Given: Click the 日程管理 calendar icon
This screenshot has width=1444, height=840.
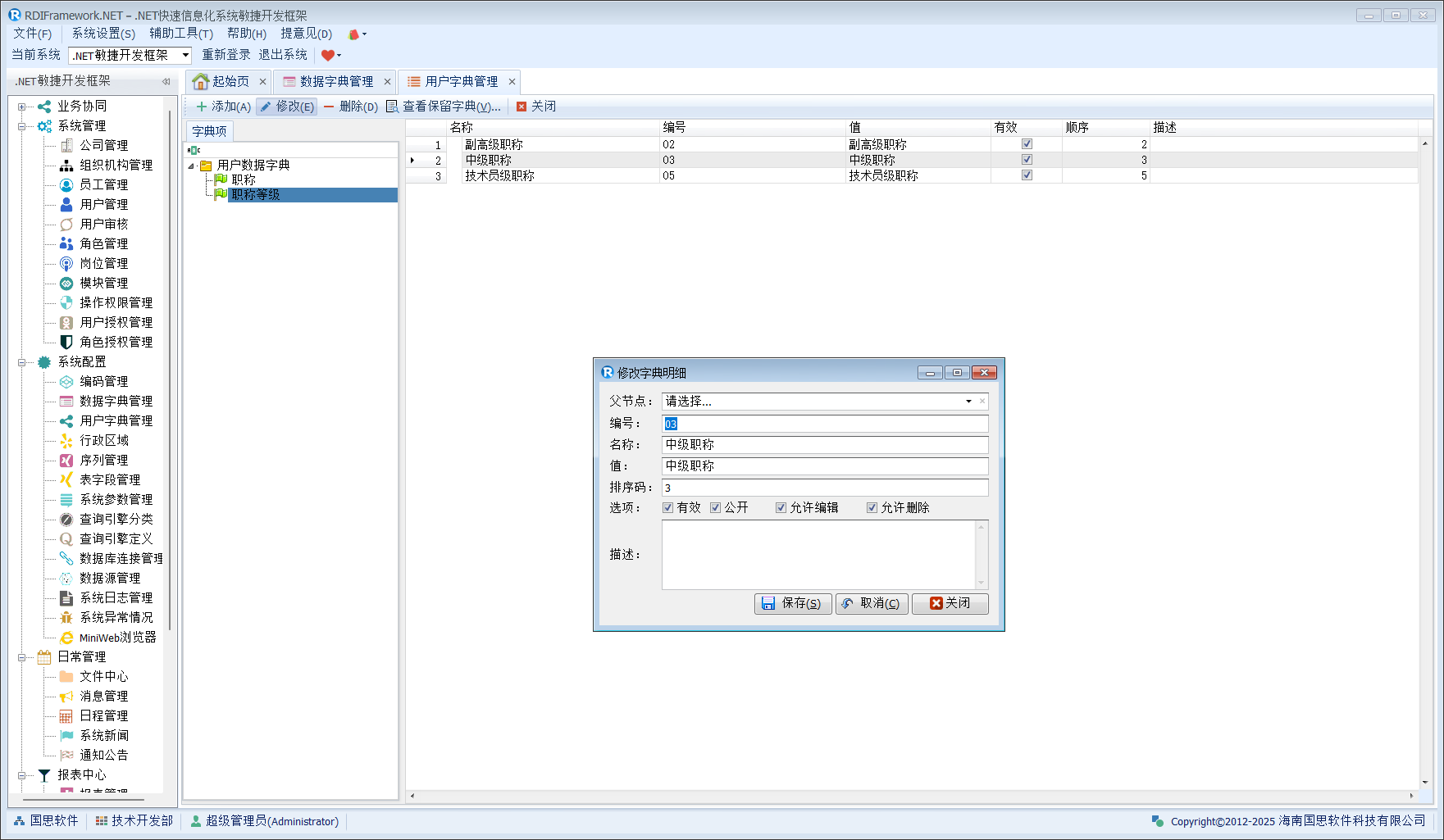Looking at the screenshot, I should 66,715.
